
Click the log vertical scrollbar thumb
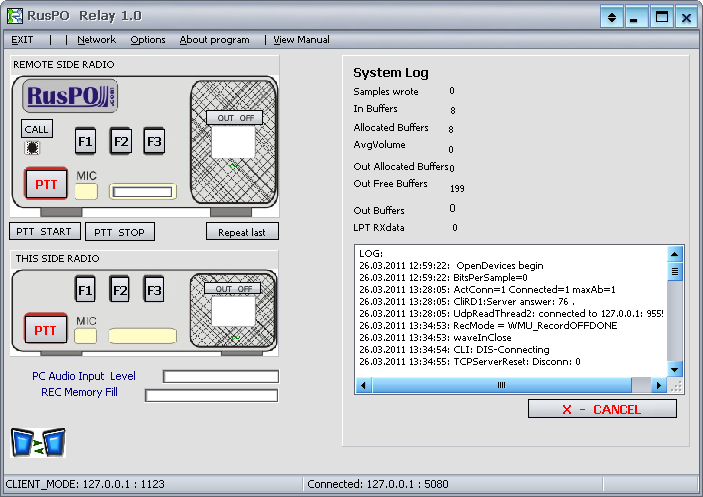coord(675,272)
